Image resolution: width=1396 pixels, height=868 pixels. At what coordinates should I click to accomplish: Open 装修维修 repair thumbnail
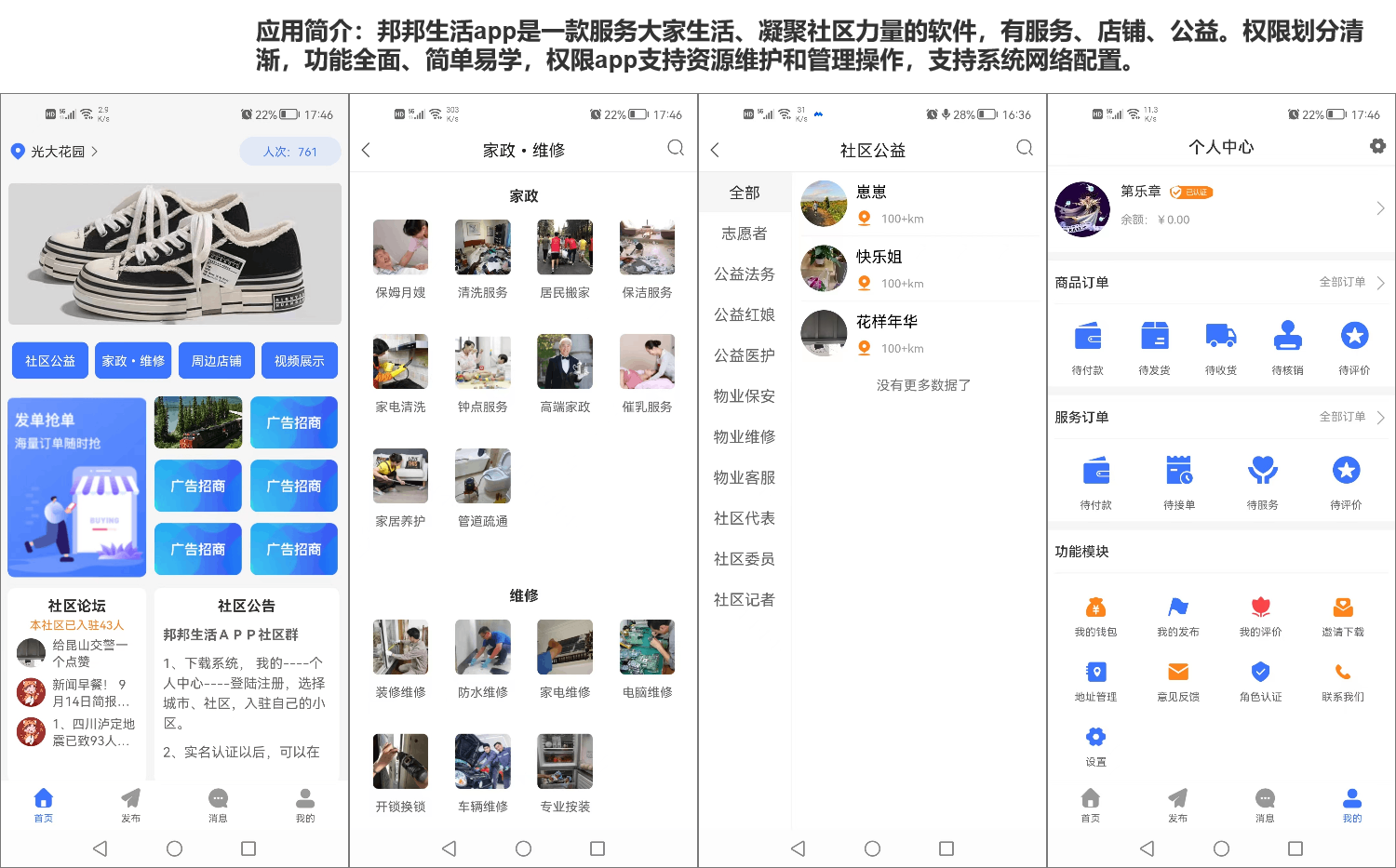pos(400,648)
